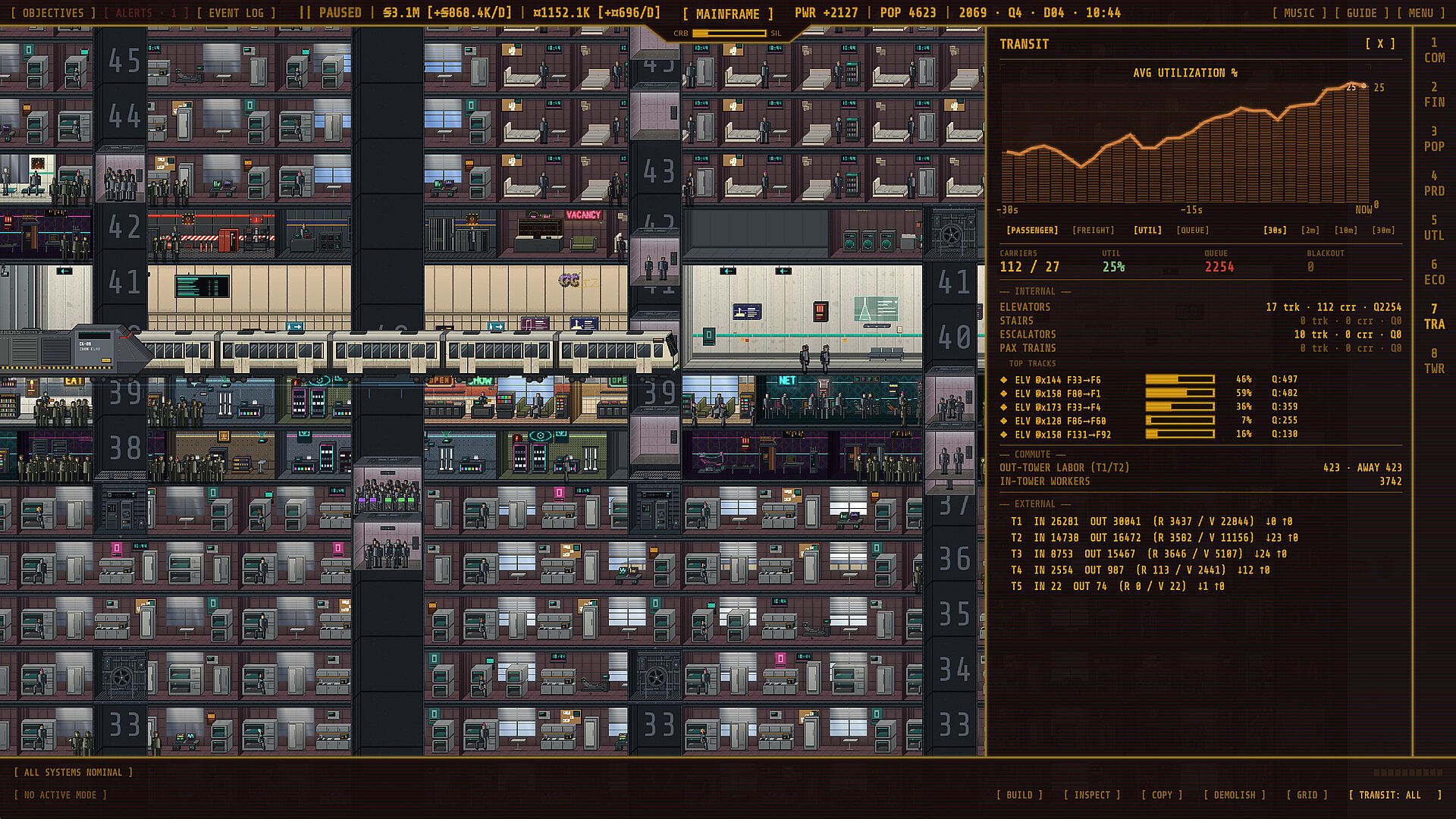The width and height of the screenshot is (1456, 819).
Task: Click the Escalators internal transit row
Action: (x=1200, y=334)
